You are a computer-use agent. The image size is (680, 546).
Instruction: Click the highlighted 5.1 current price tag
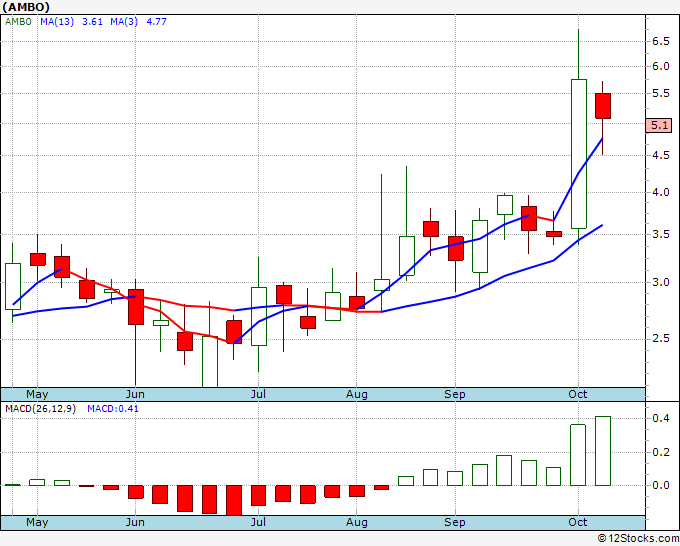[x=659, y=126]
